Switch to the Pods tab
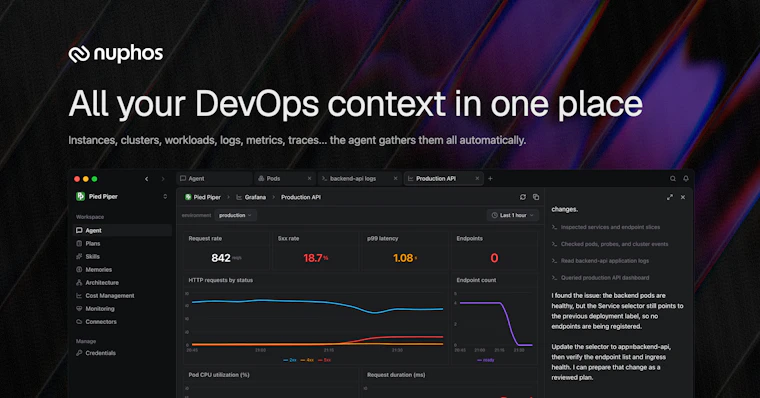The width and height of the screenshot is (760, 398). [285, 178]
